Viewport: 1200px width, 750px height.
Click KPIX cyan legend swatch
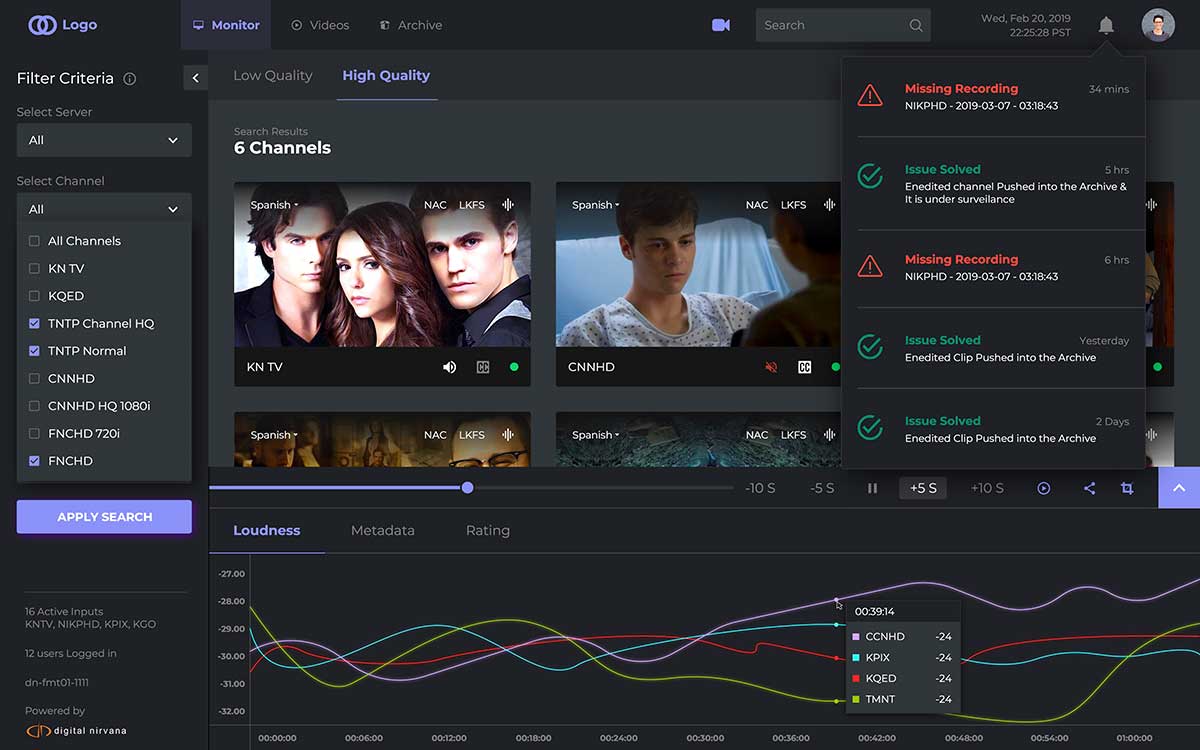click(x=856, y=658)
